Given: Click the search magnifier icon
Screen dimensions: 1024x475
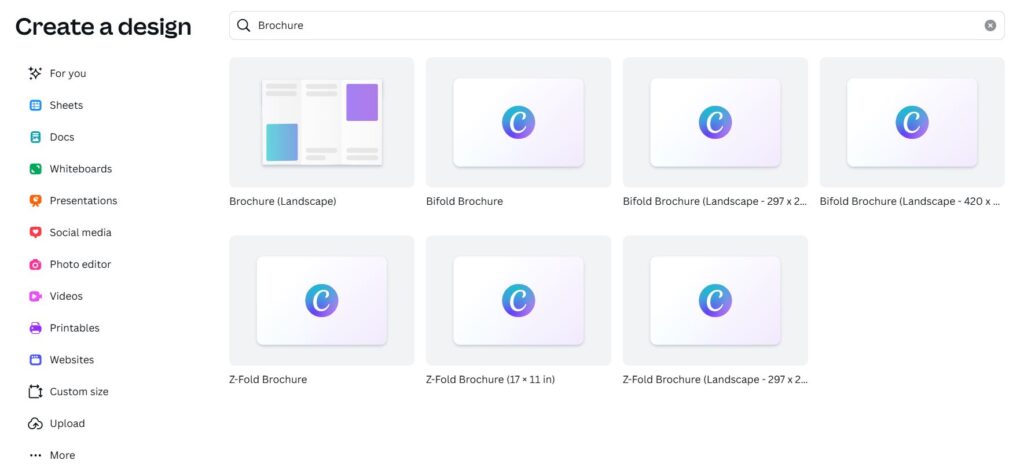Looking at the screenshot, I should pyautogui.click(x=244, y=25).
